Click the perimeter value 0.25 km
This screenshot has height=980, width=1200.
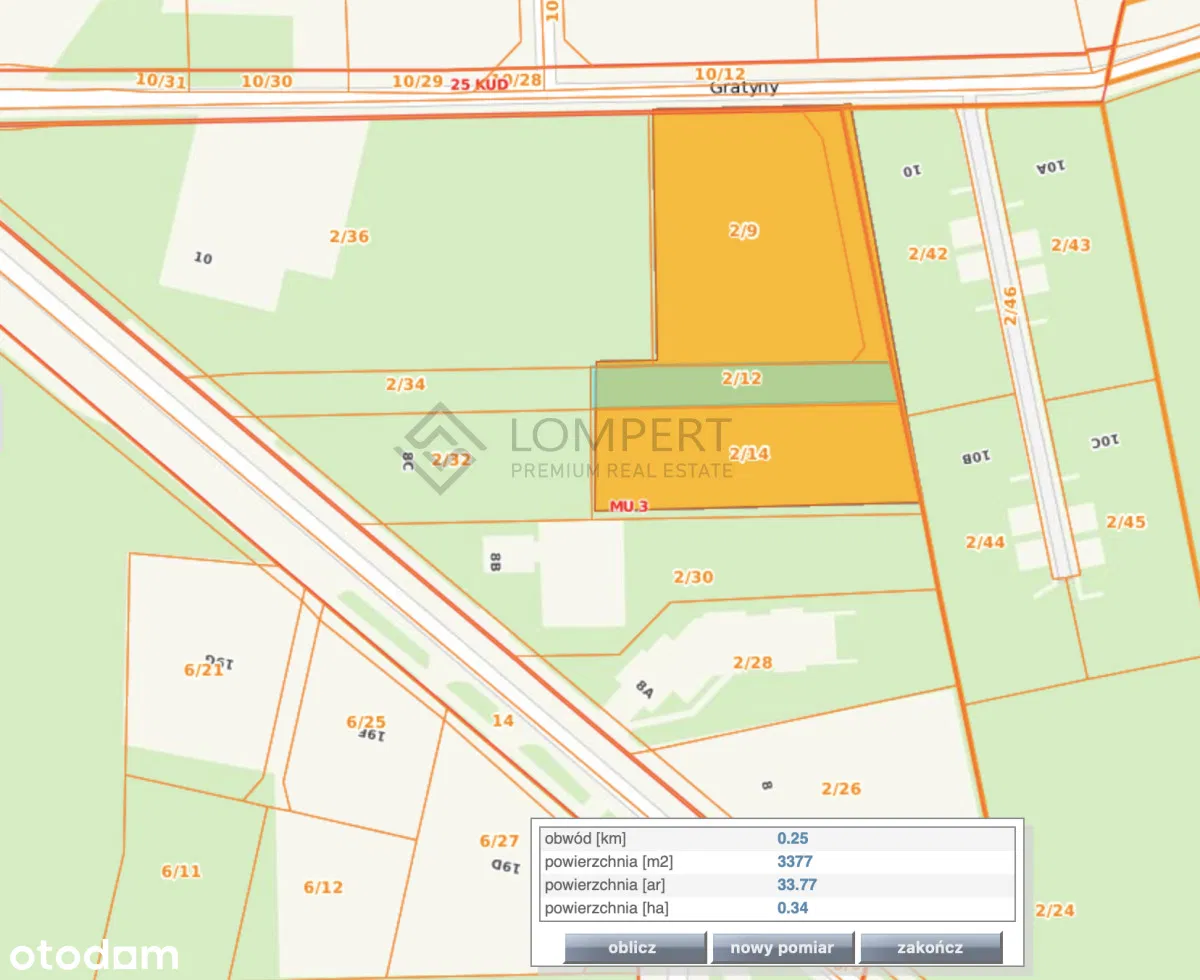pos(792,838)
